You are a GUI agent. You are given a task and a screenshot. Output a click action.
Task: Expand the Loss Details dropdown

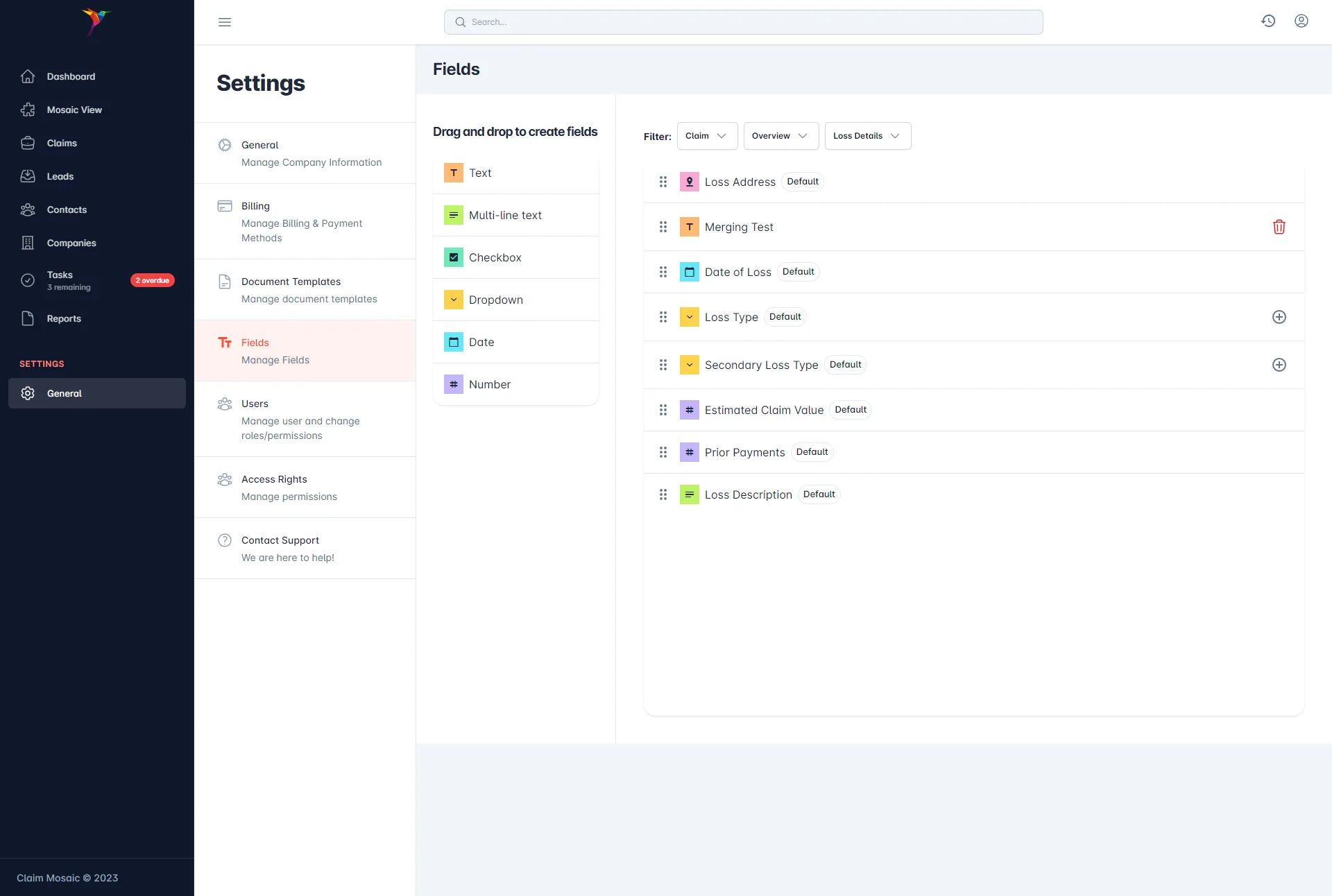click(867, 136)
